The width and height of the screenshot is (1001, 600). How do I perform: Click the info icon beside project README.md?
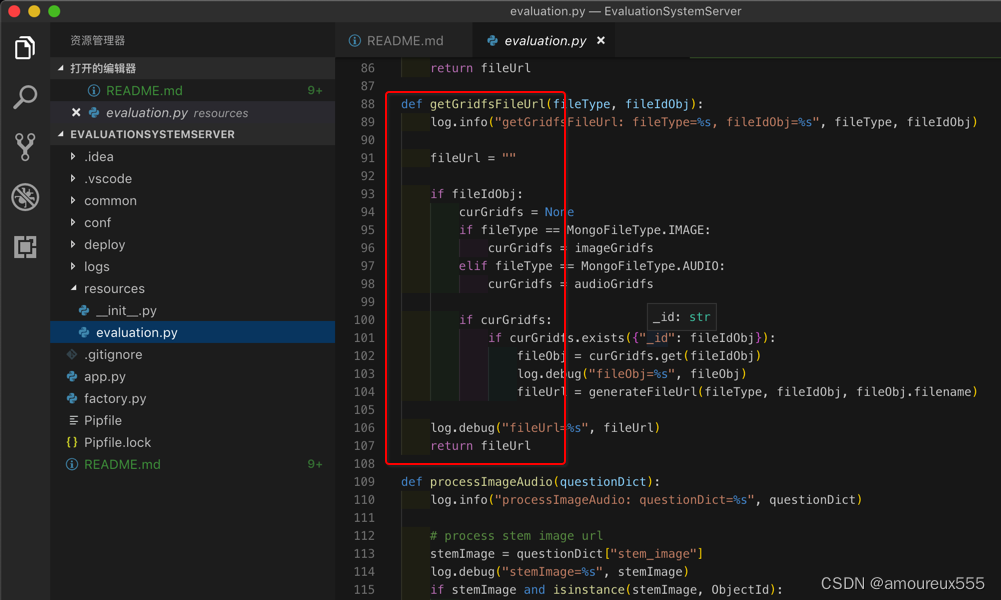coord(72,465)
